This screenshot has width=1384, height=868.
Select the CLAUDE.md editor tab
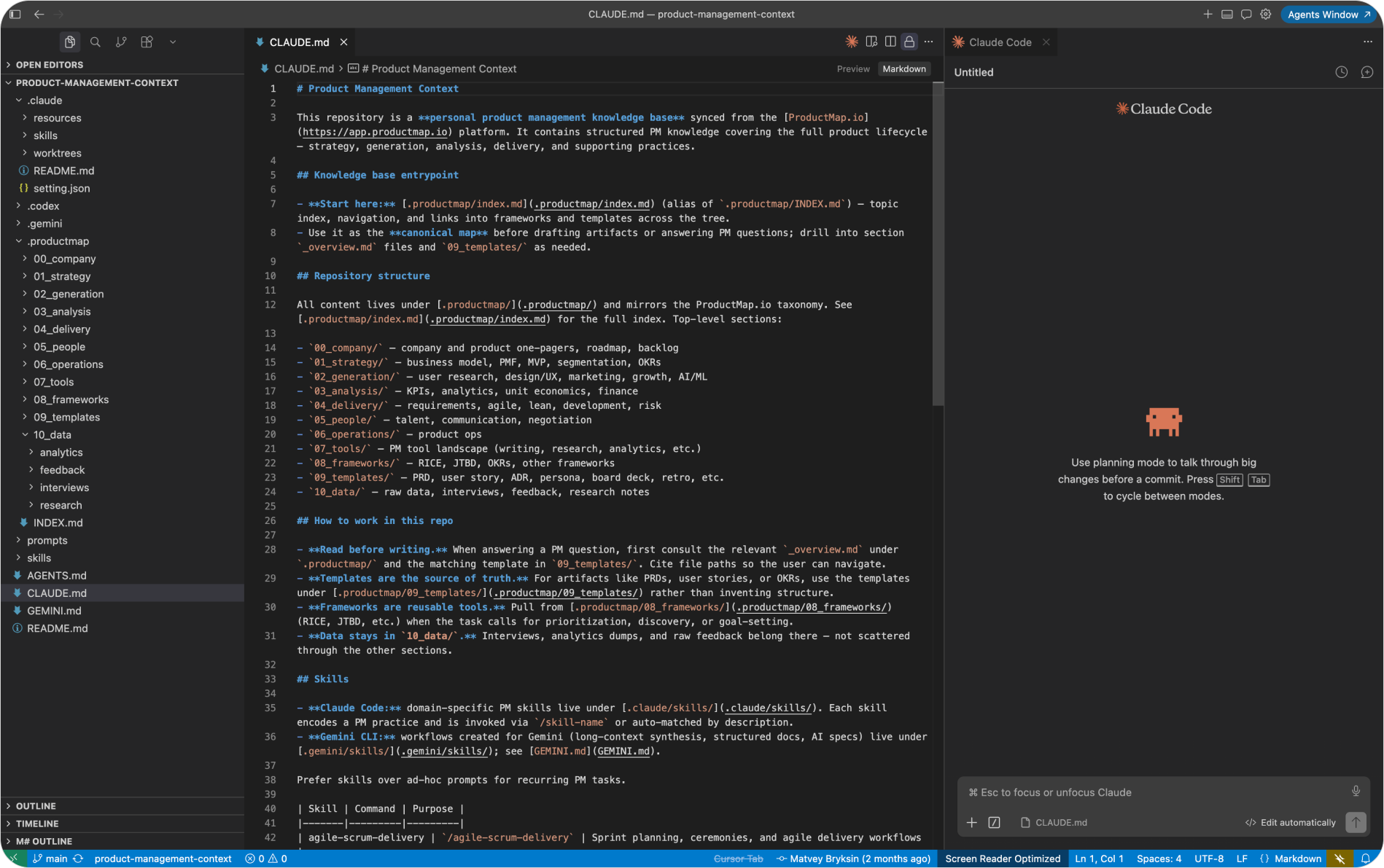300,42
